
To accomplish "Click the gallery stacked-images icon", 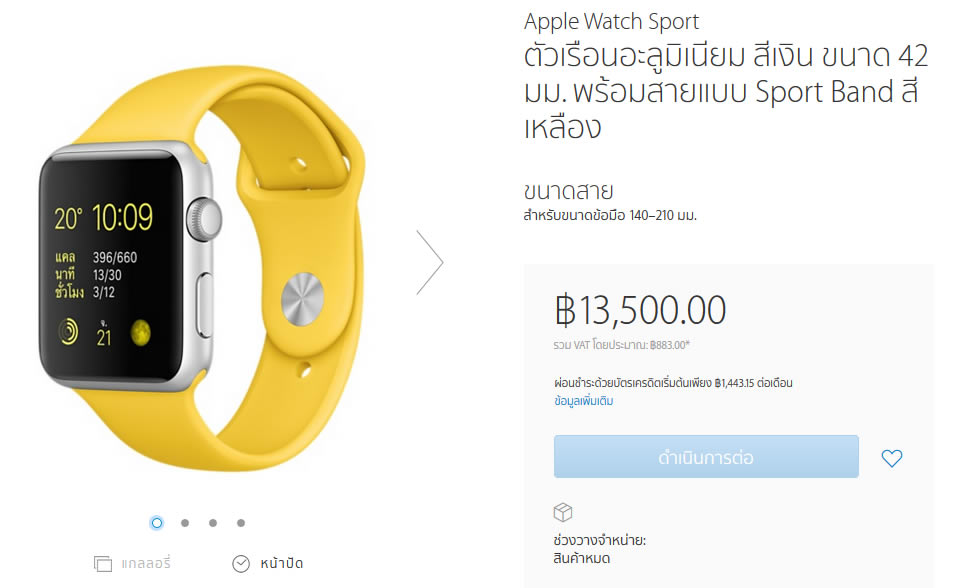I will 103,563.
